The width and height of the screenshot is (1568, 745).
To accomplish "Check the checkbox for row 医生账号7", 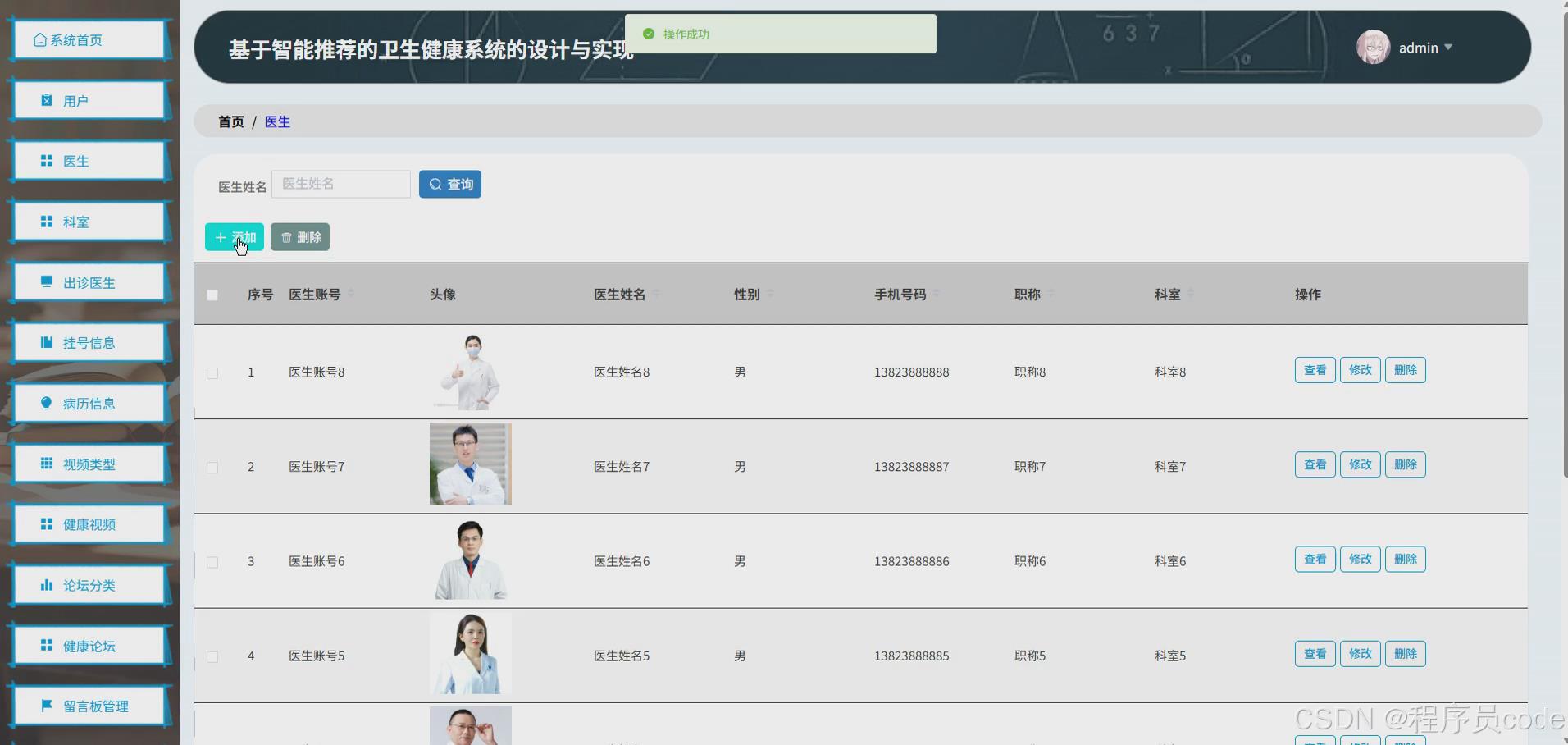I will click(x=212, y=467).
